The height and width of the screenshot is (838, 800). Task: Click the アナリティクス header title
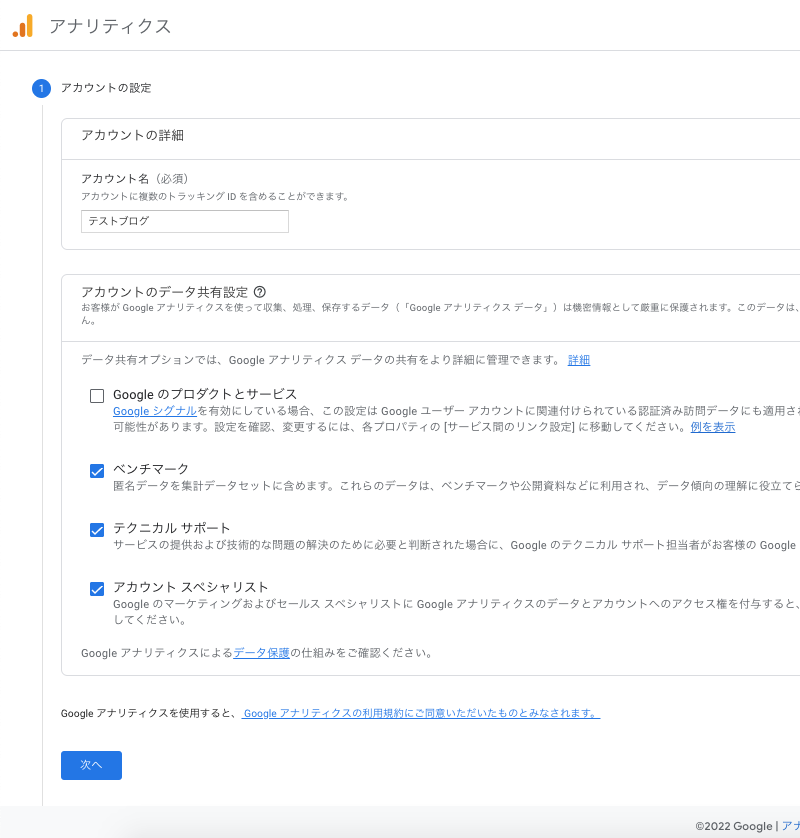[110, 26]
